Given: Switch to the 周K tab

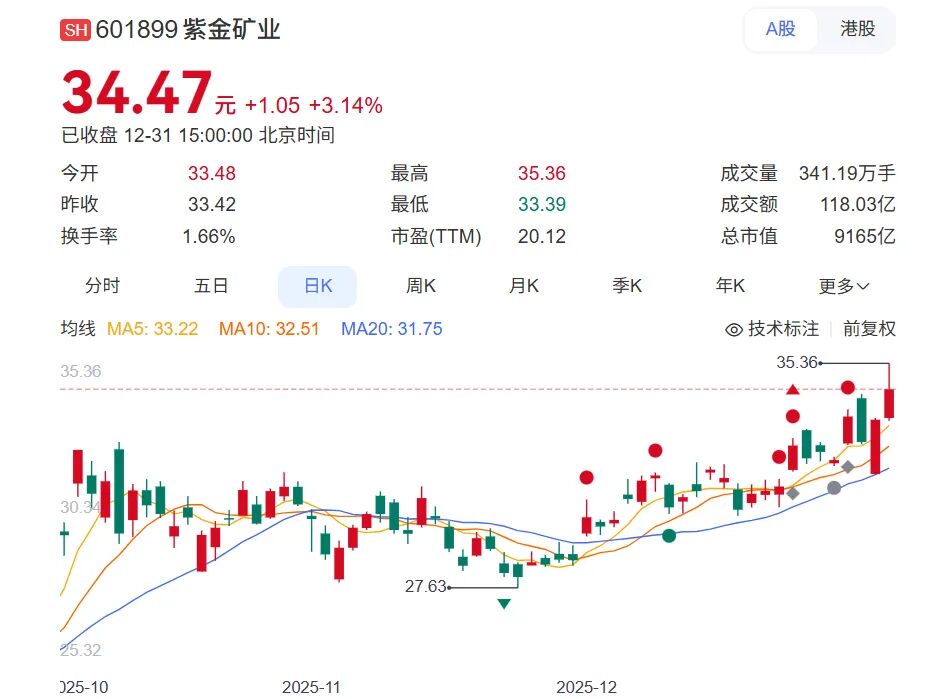Looking at the screenshot, I should (x=421, y=286).
